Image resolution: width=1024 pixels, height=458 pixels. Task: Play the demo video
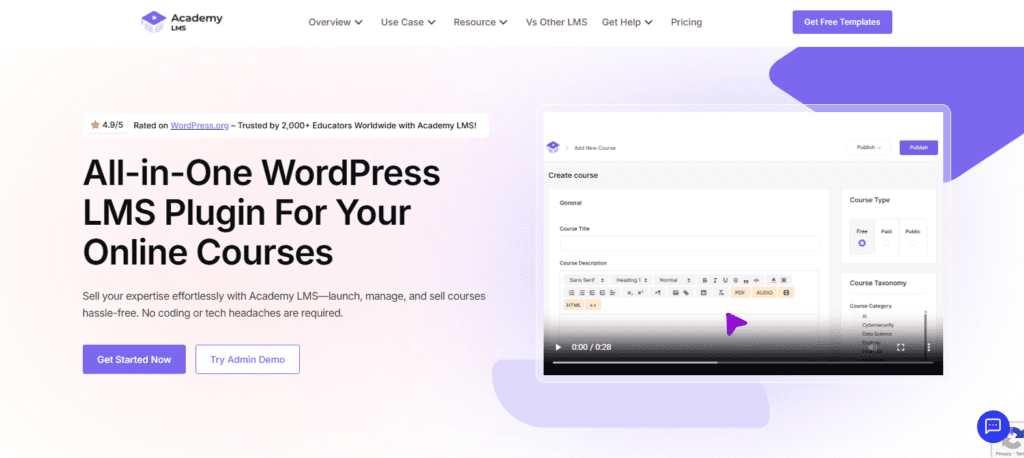coord(558,347)
